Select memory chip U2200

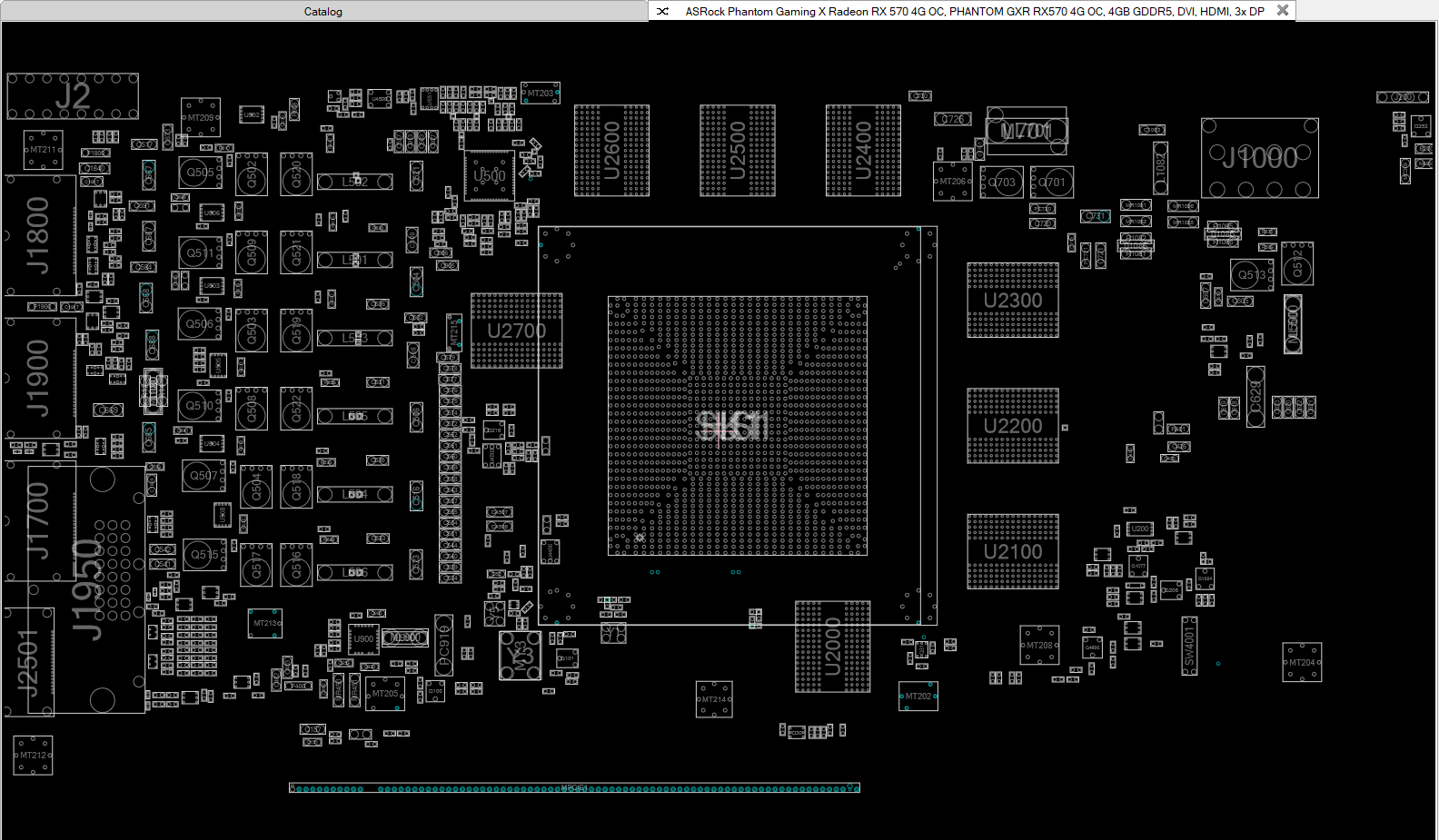pyautogui.click(x=1013, y=426)
